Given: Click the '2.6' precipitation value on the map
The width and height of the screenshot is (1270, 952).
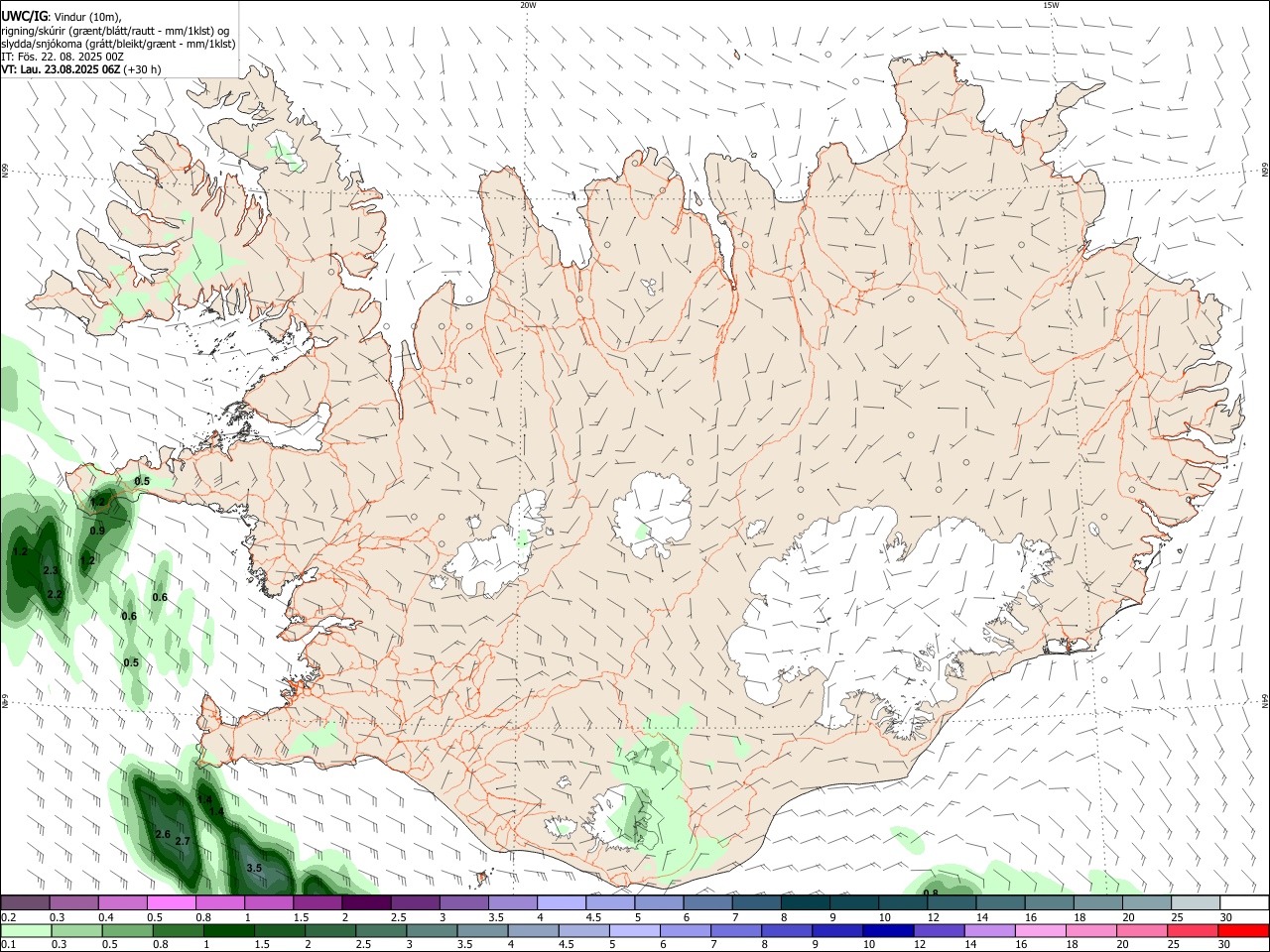Looking at the screenshot, I should (x=164, y=834).
